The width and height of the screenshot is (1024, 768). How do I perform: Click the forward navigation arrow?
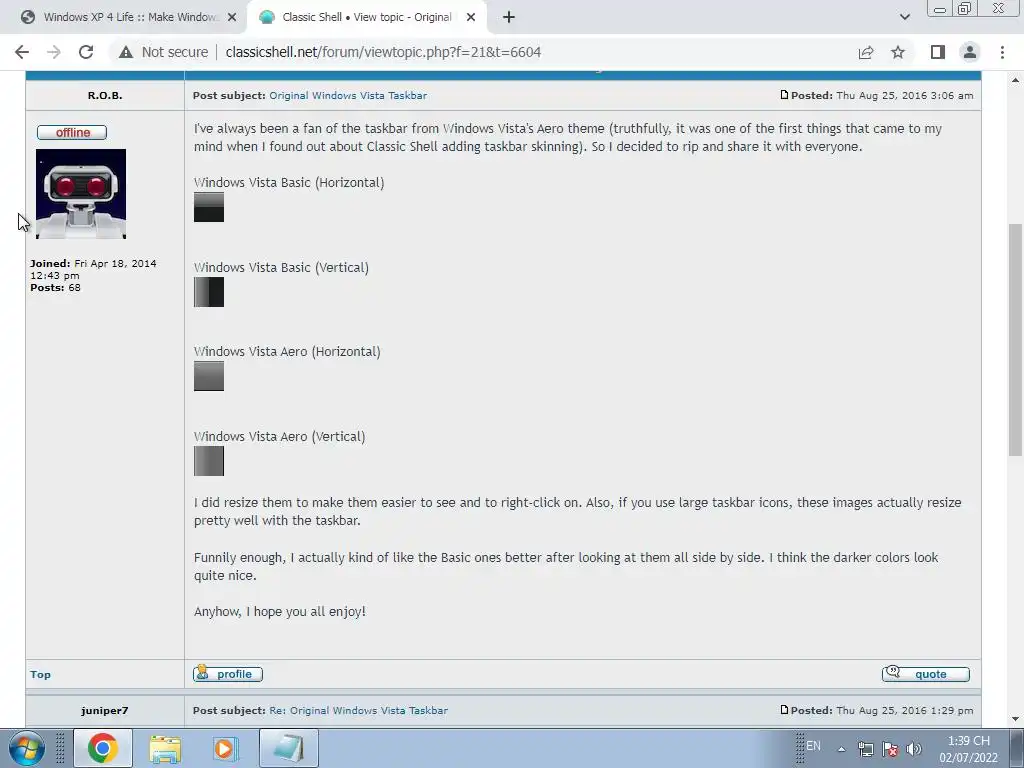[54, 52]
